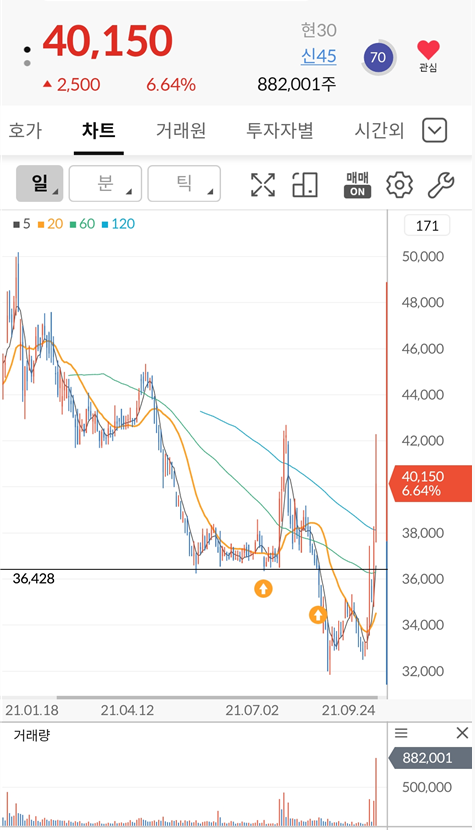Click the 40,150 6.64% current price tag
Viewport: 475px width, 830px height.
pyautogui.click(x=429, y=483)
